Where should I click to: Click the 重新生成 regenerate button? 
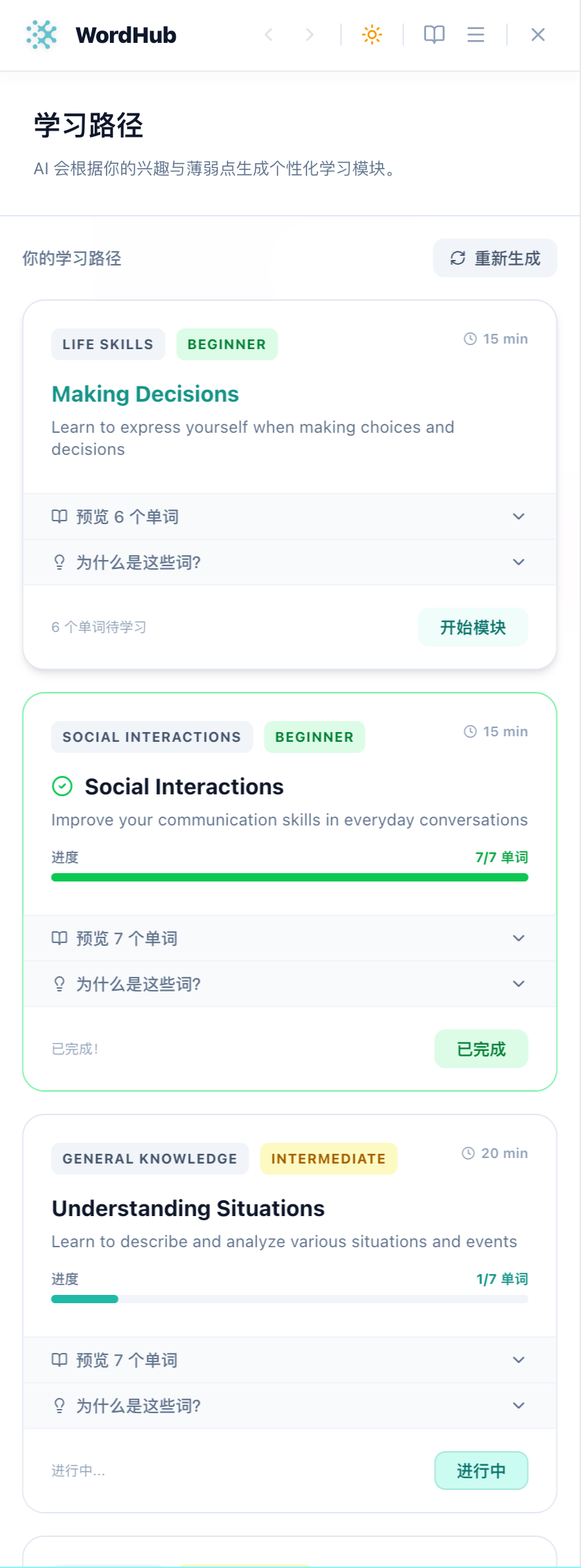495,258
